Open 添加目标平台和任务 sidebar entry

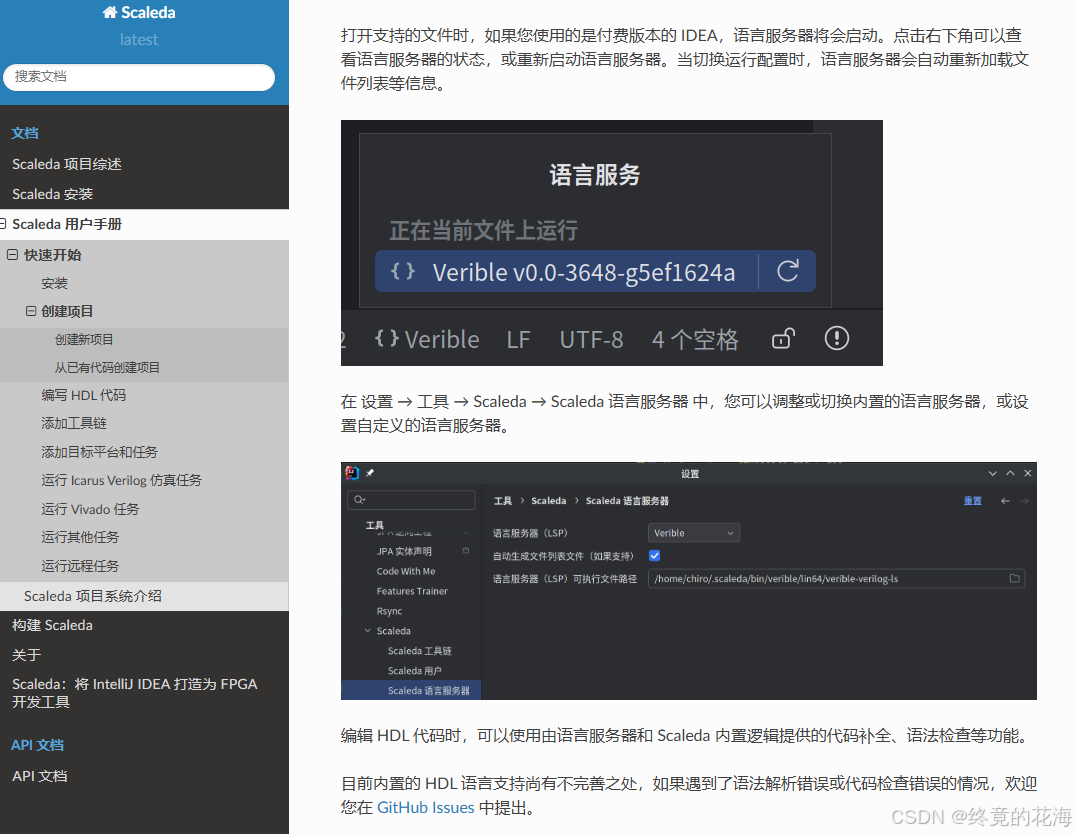[x=100, y=452]
